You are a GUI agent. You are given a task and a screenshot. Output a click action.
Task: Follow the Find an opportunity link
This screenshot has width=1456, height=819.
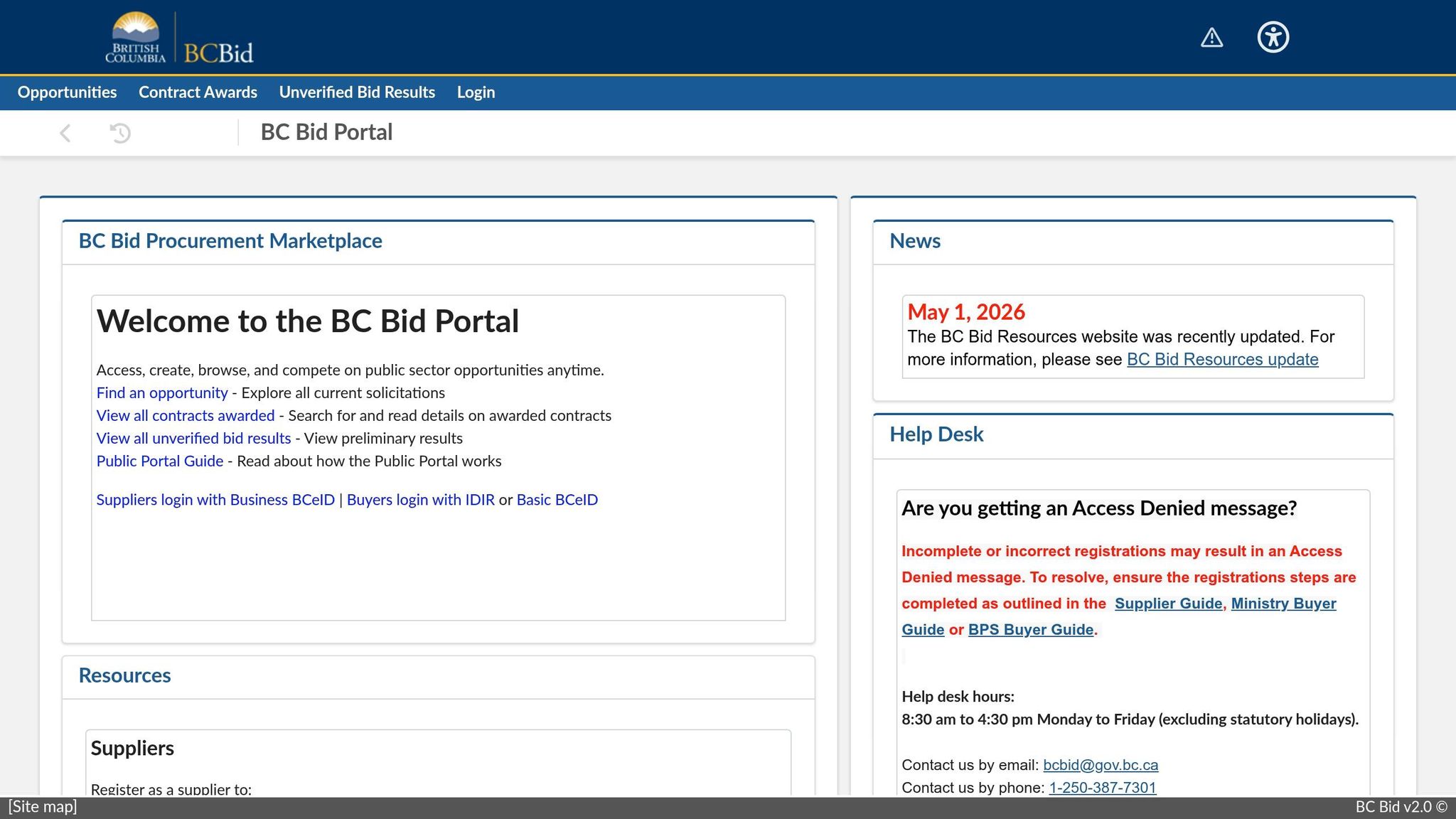pyautogui.click(x=162, y=392)
